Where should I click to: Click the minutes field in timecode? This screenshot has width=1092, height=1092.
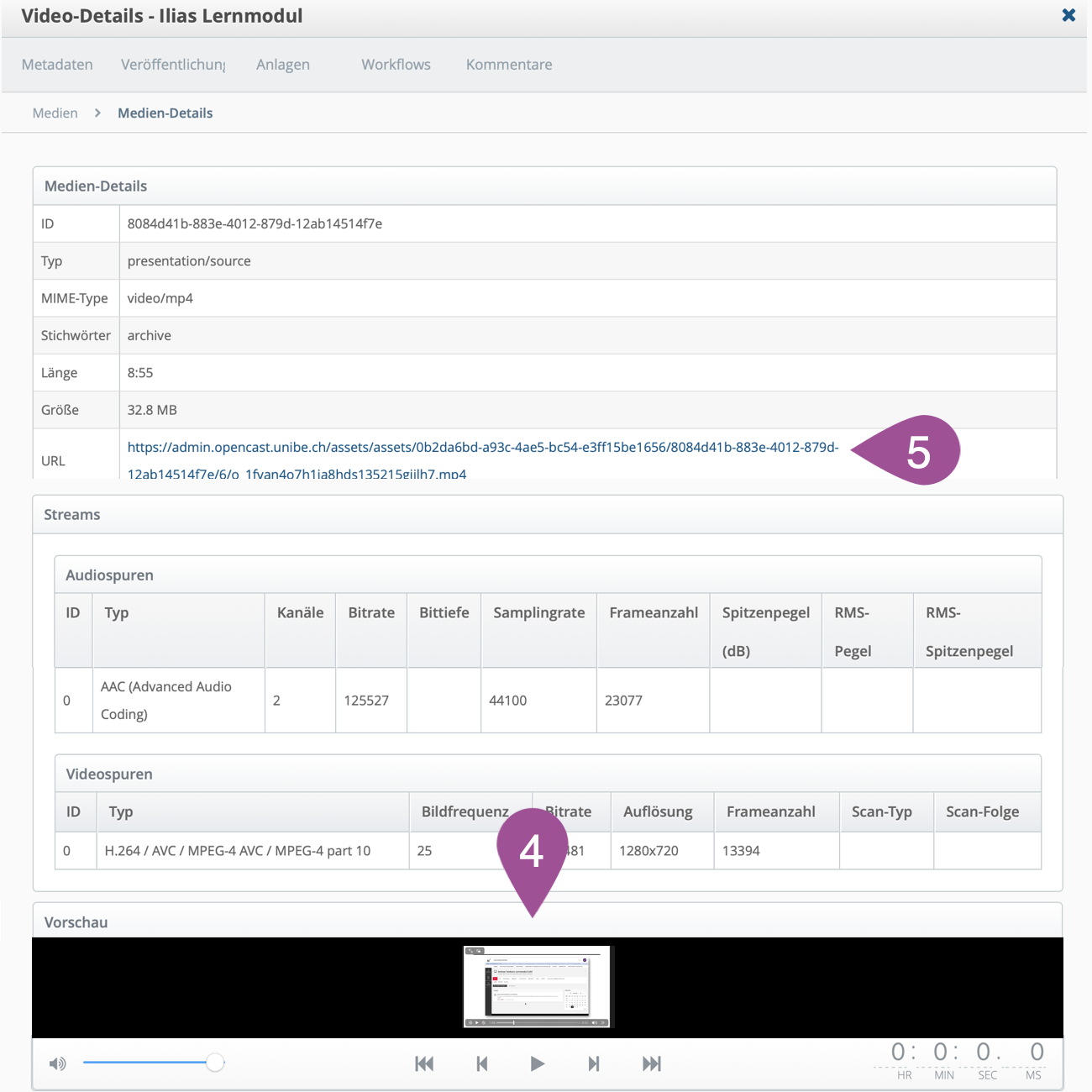pyautogui.click(x=941, y=1053)
